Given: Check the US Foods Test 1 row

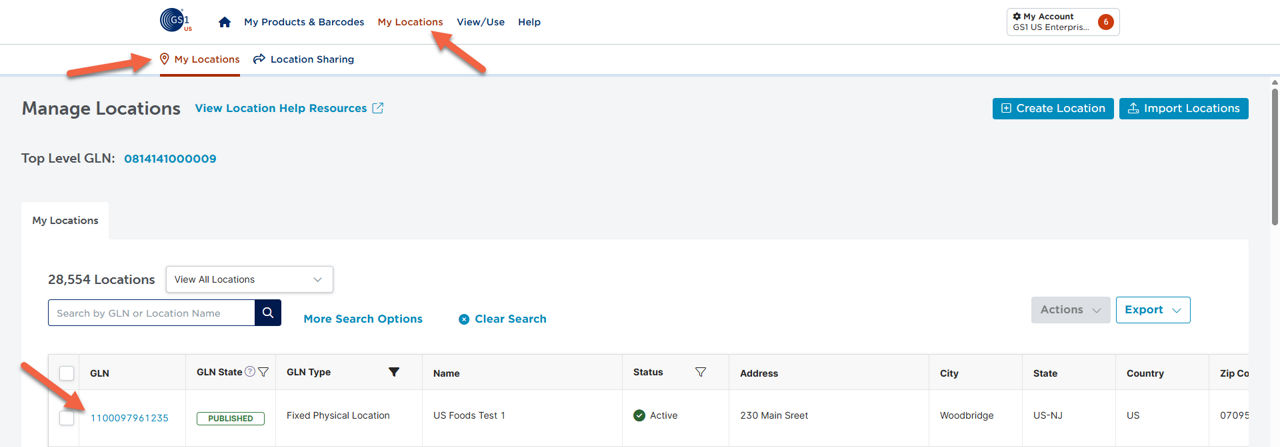Looking at the screenshot, I should click(x=67, y=418).
